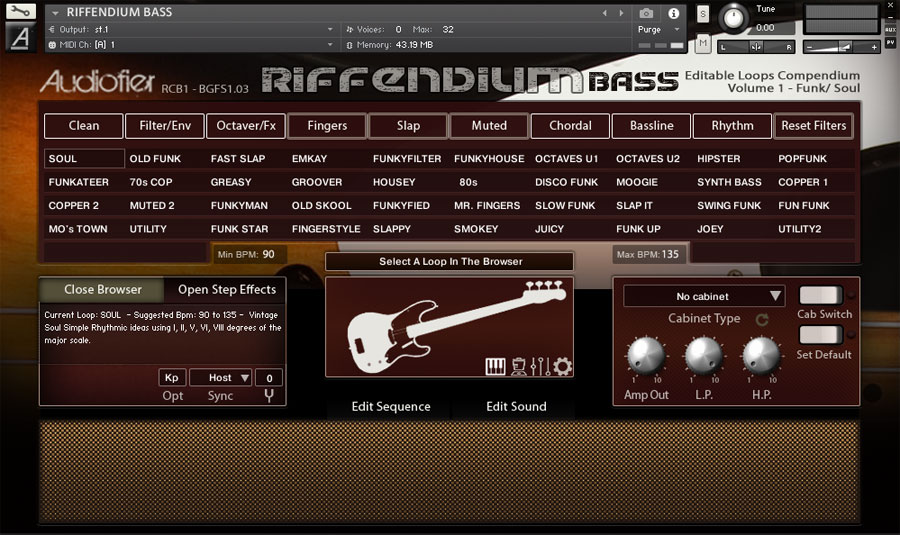
Task: Mute the instrument with M button
Action: tap(703, 44)
